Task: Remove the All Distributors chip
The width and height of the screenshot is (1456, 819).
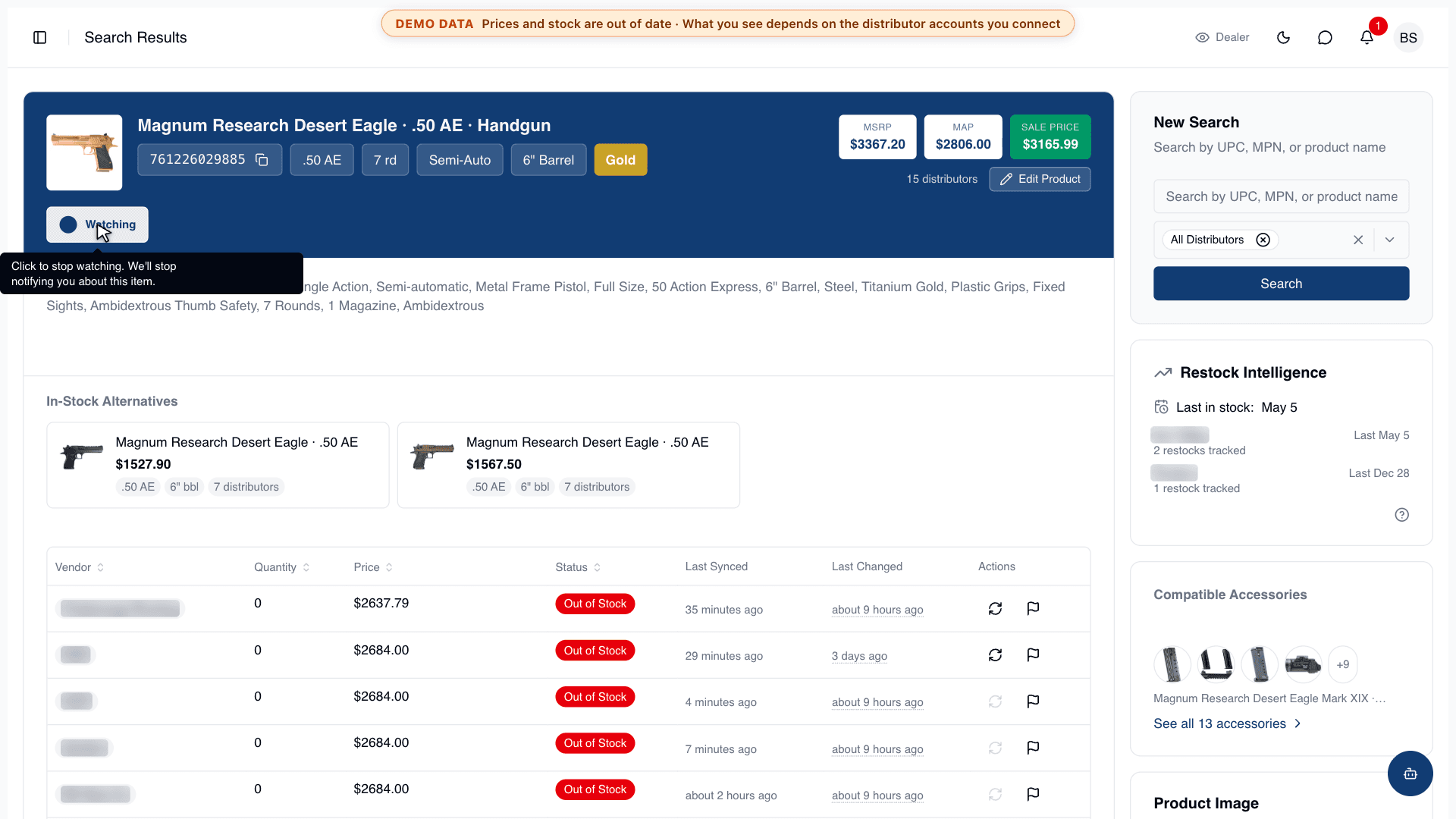Action: pyautogui.click(x=1263, y=240)
